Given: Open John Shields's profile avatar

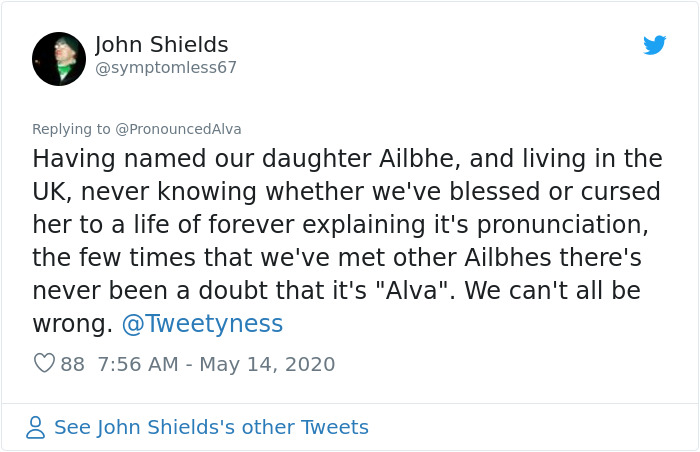Looking at the screenshot, I should coord(59,59).
